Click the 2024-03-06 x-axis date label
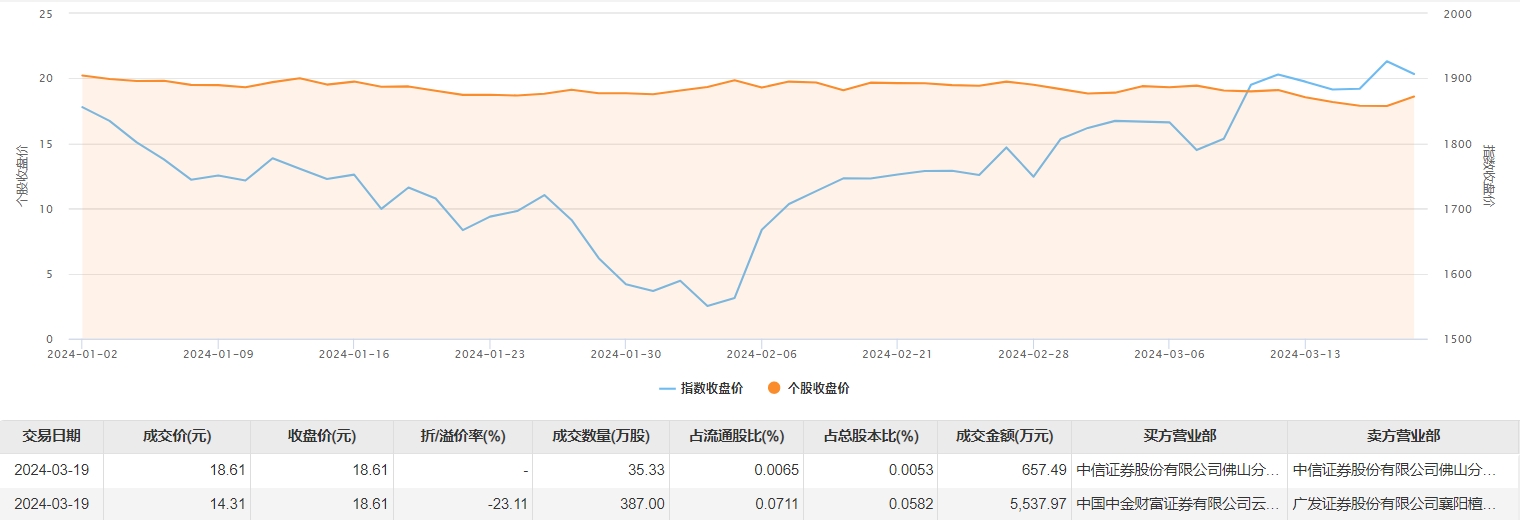This screenshot has width=1520, height=520. coord(1168,354)
